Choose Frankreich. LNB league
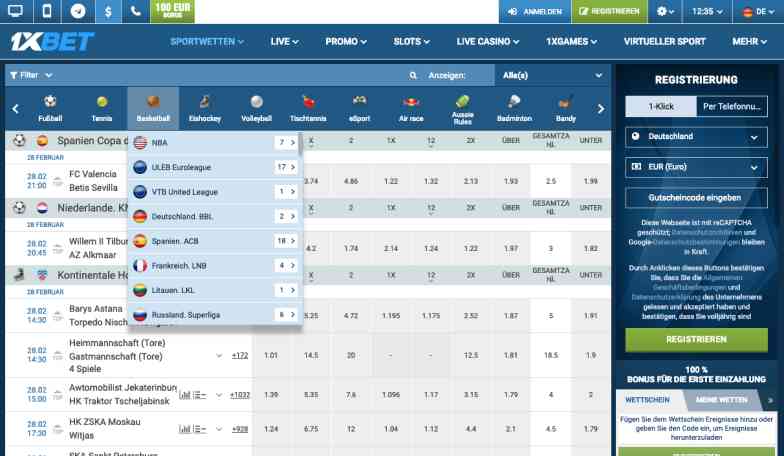784x456 pixels. coord(215,266)
